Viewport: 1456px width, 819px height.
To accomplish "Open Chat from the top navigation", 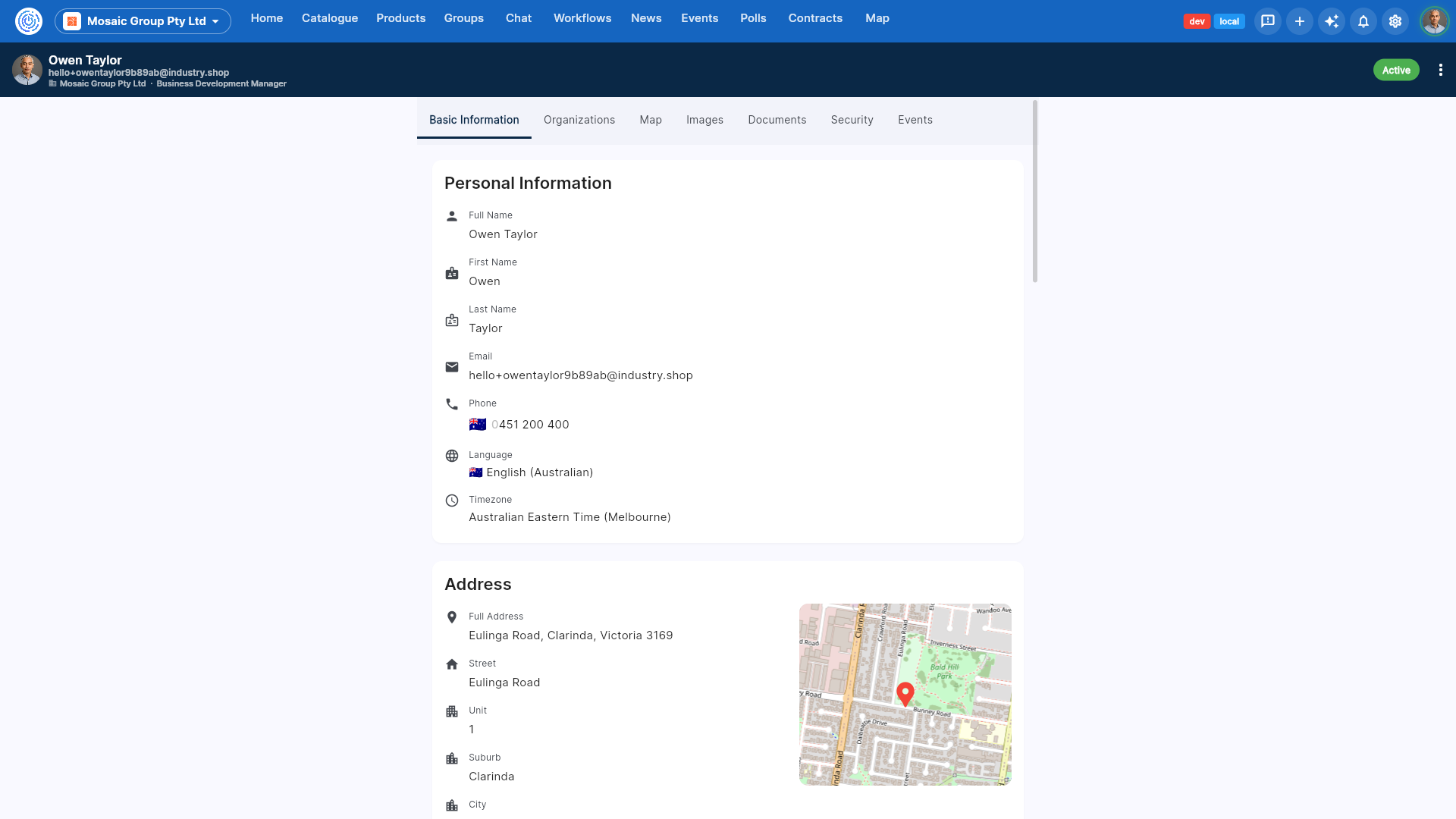I will pyautogui.click(x=519, y=18).
